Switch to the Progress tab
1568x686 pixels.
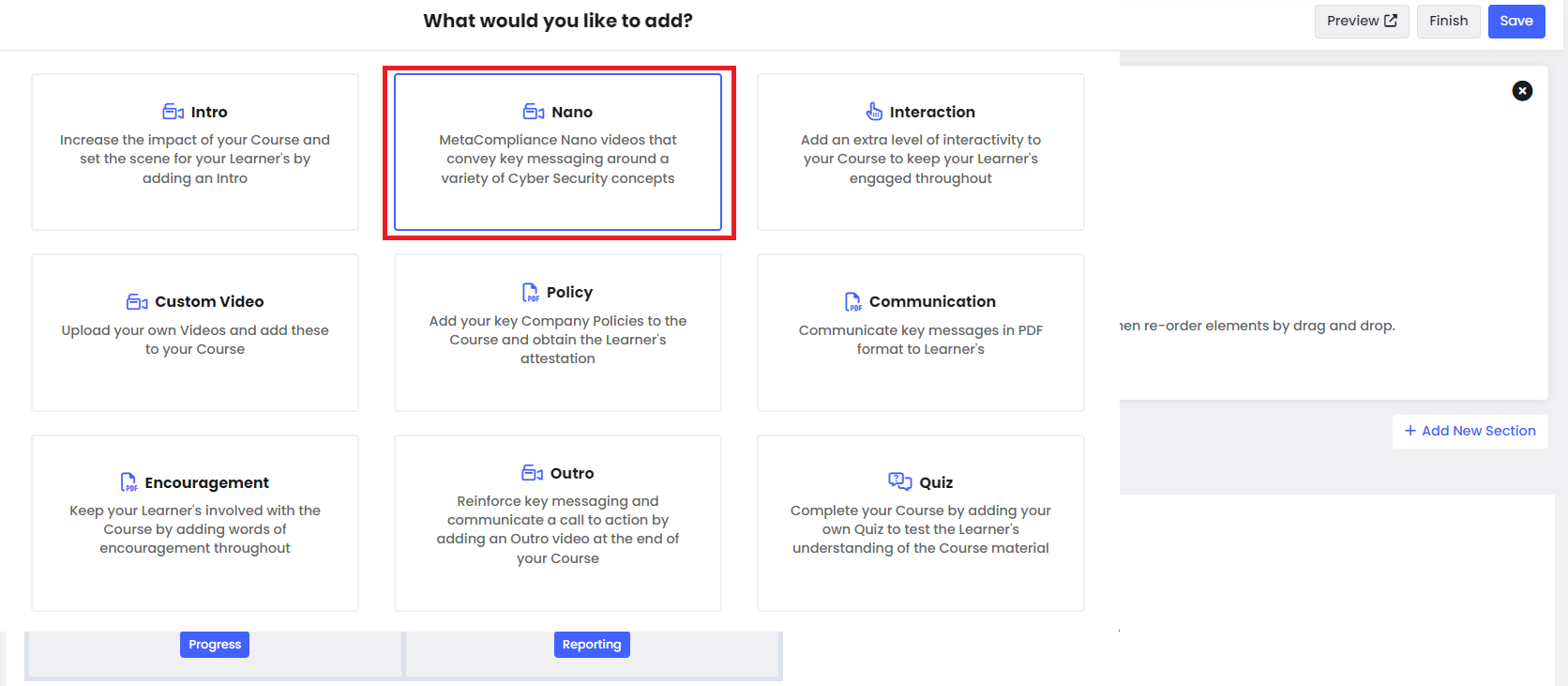coord(215,644)
